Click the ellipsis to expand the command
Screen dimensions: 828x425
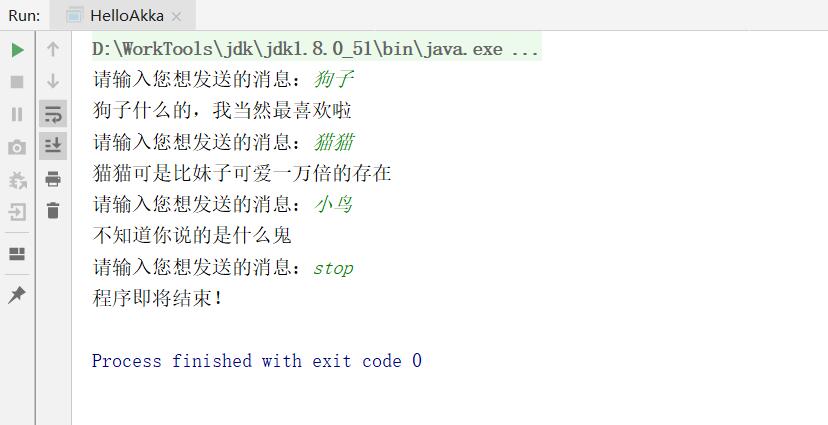(x=525, y=49)
